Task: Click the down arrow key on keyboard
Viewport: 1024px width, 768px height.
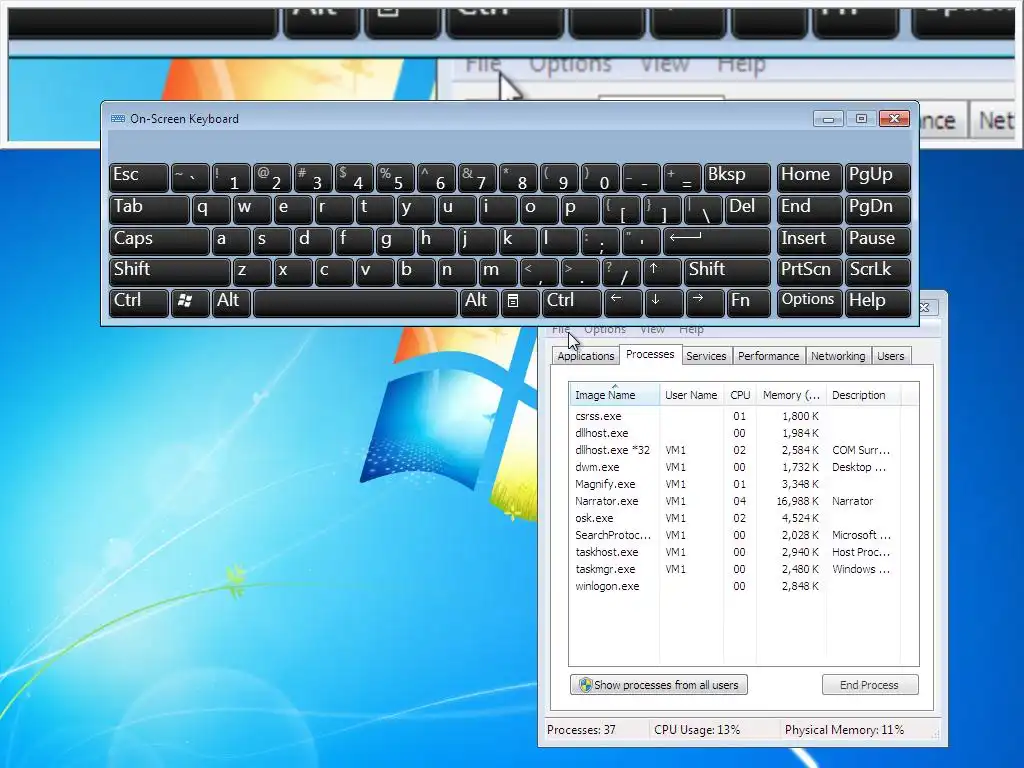Action: pyautogui.click(x=664, y=302)
